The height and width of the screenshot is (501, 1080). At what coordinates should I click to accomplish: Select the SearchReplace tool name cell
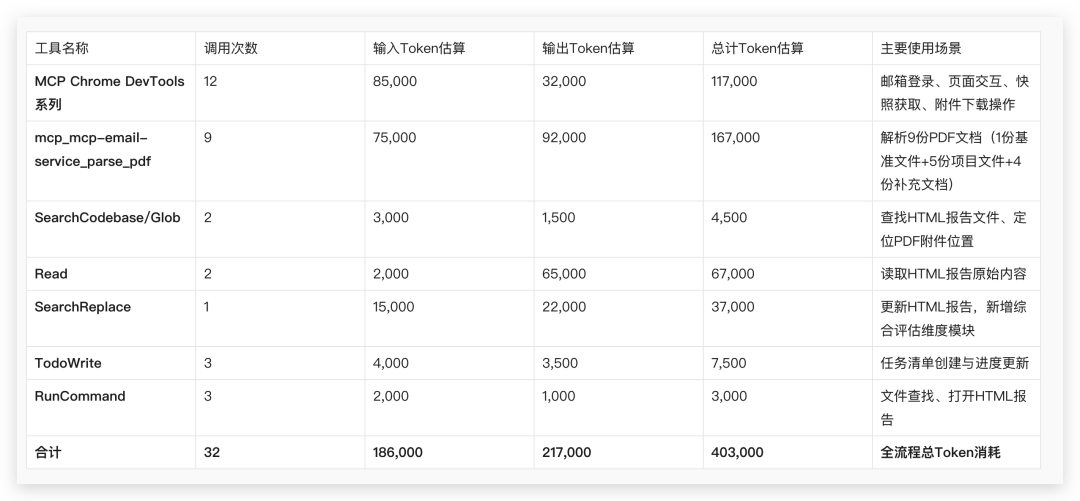point(82,307)
